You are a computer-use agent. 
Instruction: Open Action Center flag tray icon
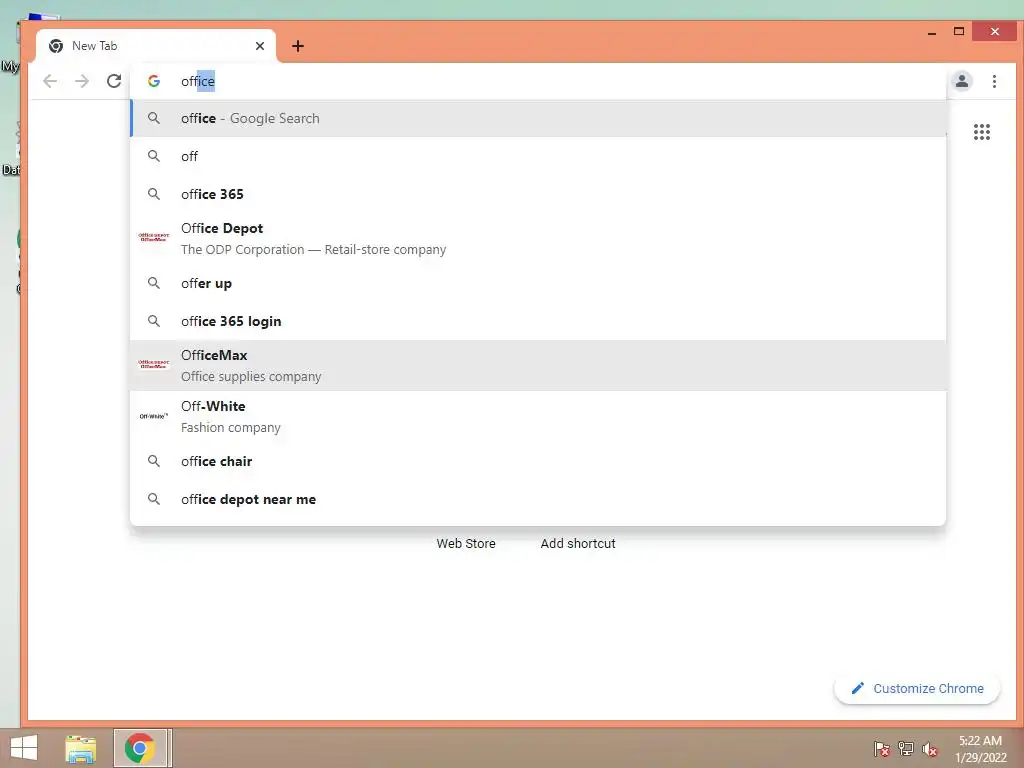(881, 749)
